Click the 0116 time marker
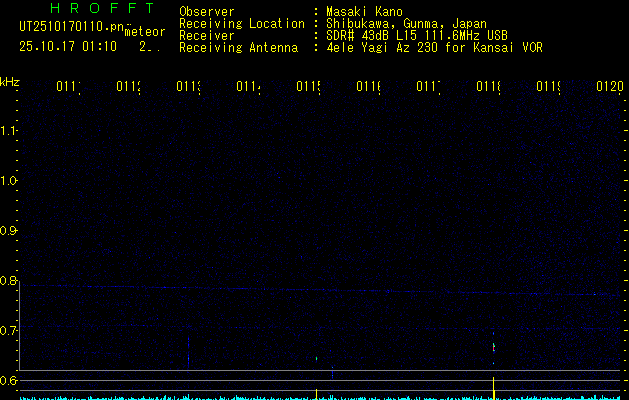Viewport: 629px width, 400px height. pos(368,88)
